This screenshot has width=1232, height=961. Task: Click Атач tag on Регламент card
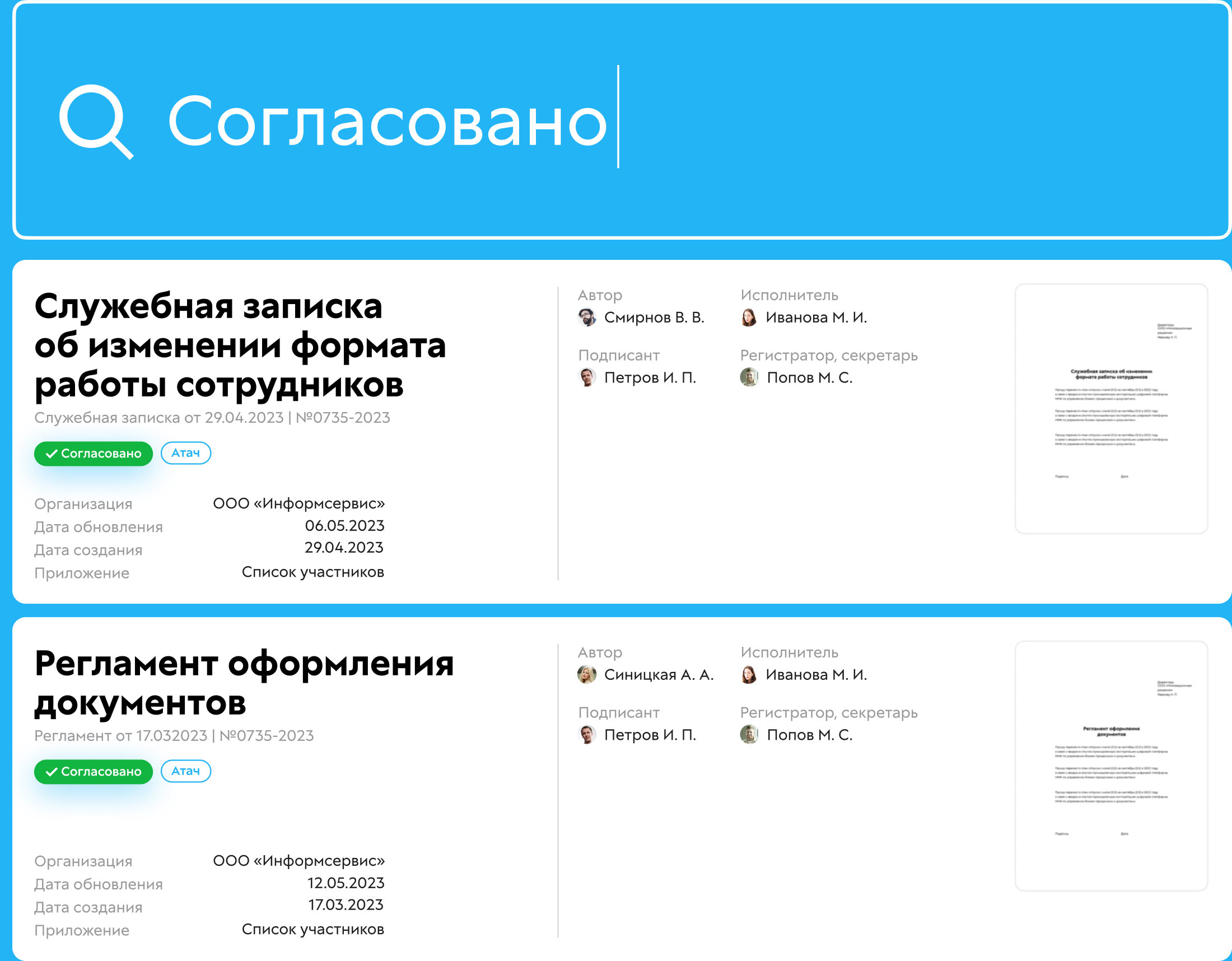[x=185, y=771]
